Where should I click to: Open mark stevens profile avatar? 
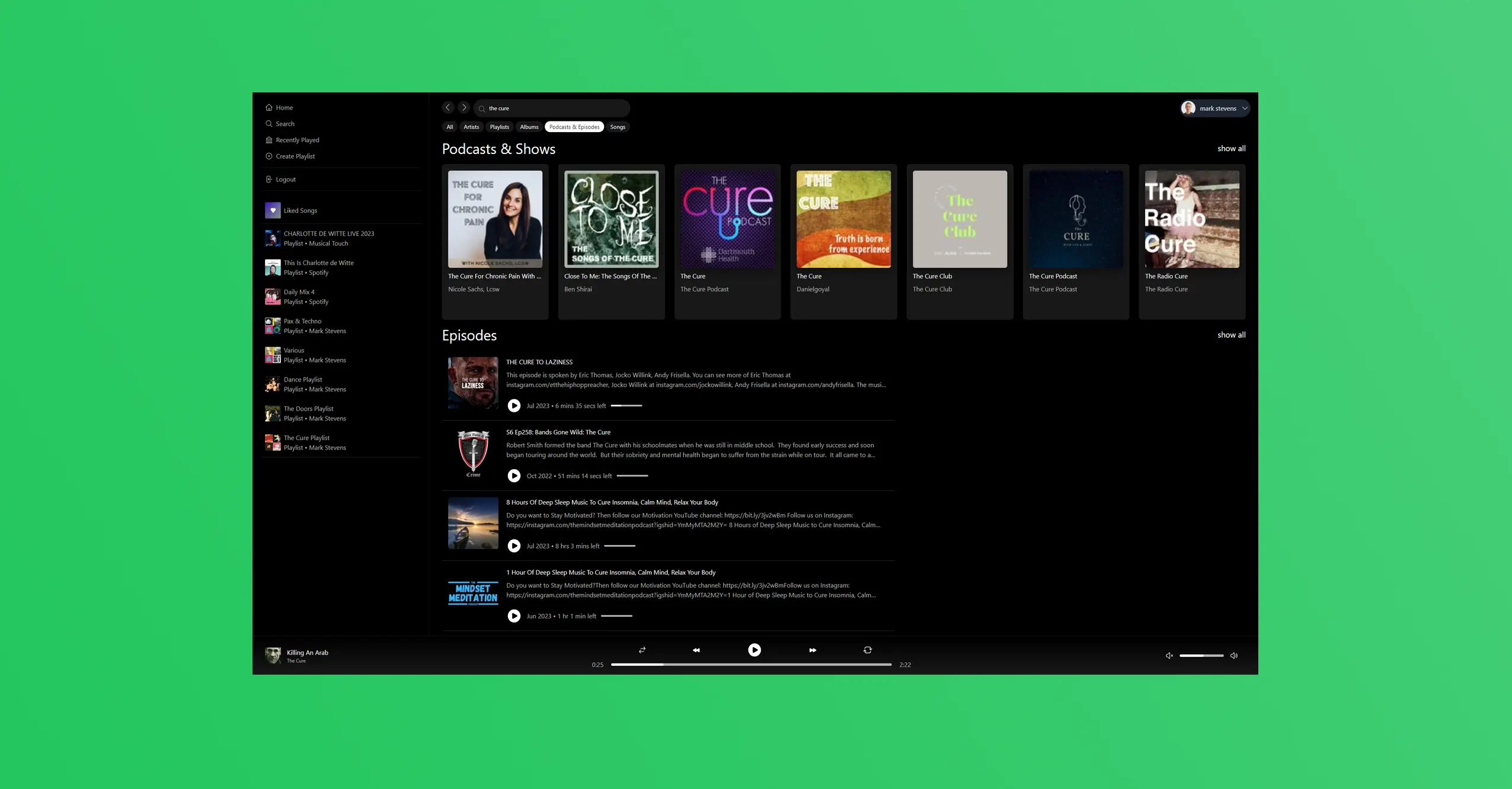(x=1188, y=108)
